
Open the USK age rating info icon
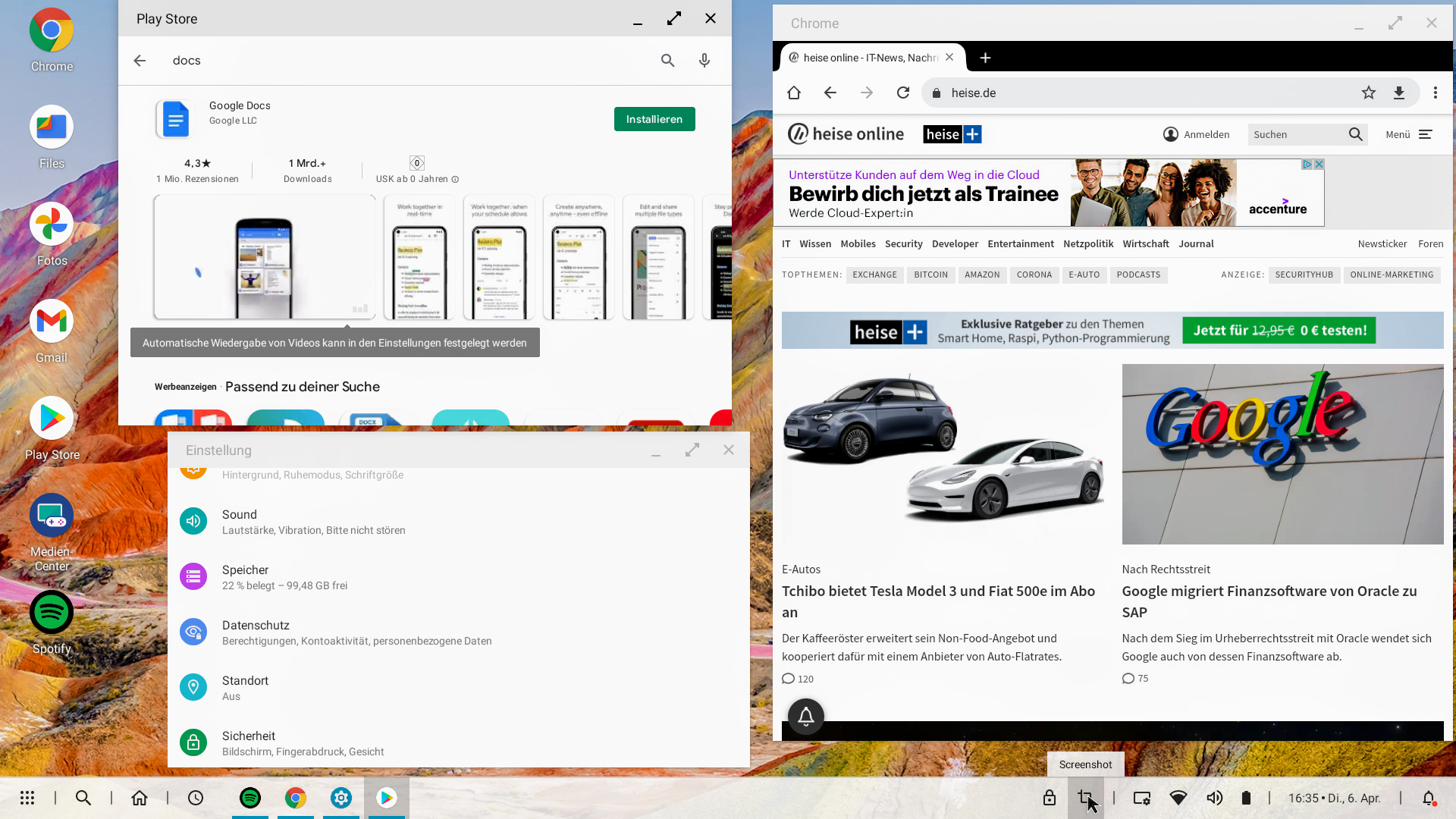pos(455,180)
